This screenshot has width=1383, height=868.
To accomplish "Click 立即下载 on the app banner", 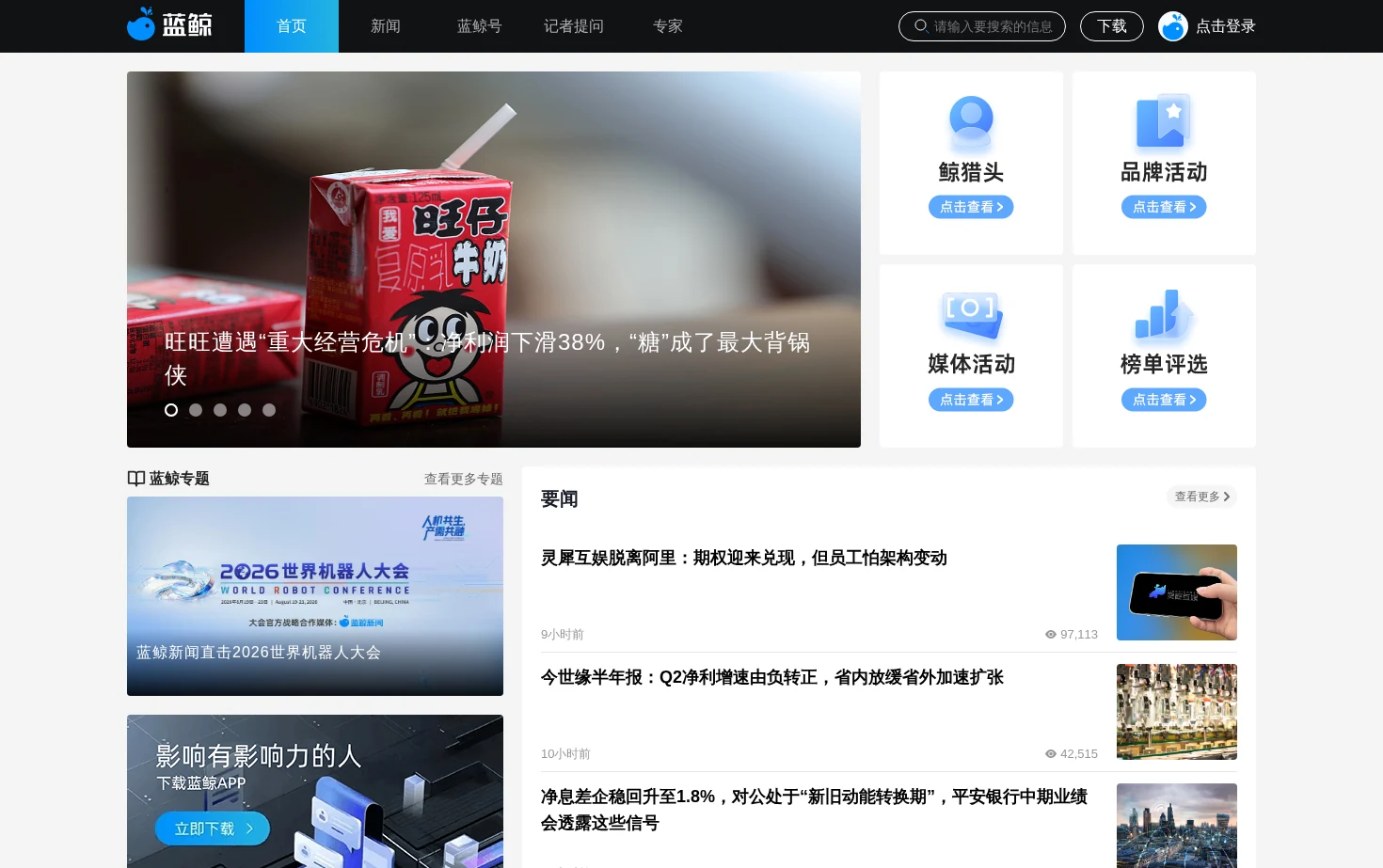I will point(213,829).
